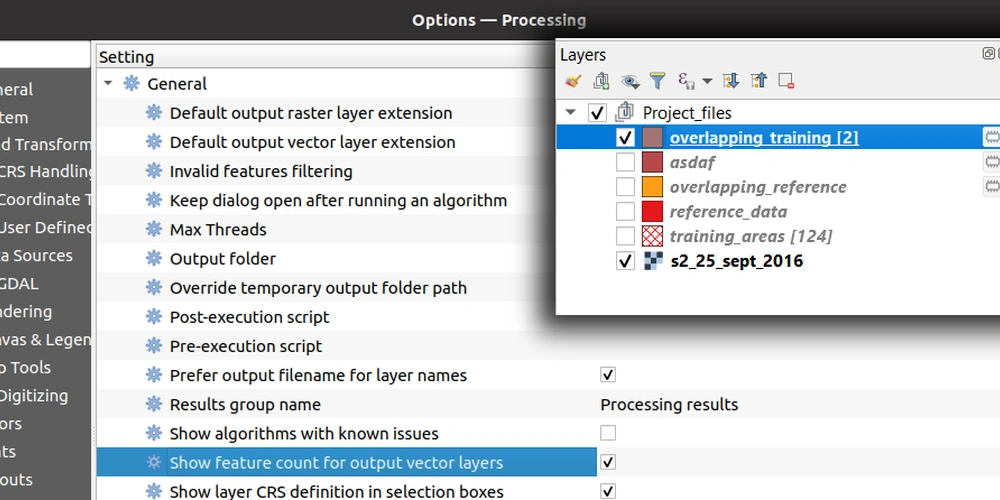Open GDAL options tab
Screen dimensions: 1000x500
(x=19, y=283)
